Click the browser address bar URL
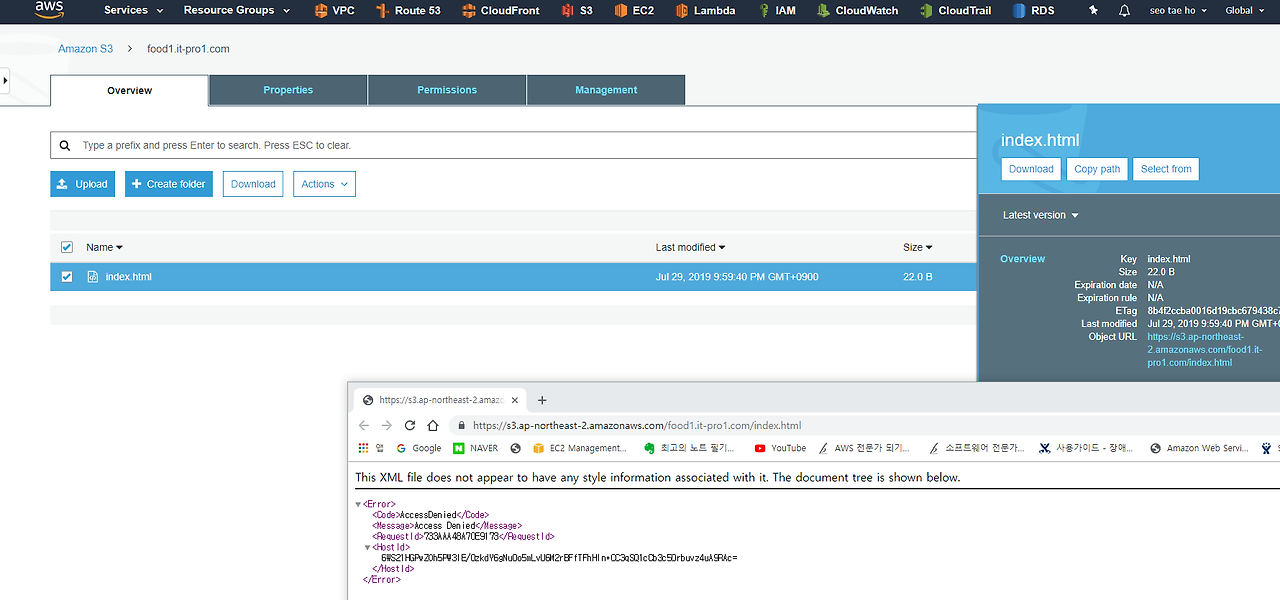This screenshot has width=1280, height=600. pos(637,425)
